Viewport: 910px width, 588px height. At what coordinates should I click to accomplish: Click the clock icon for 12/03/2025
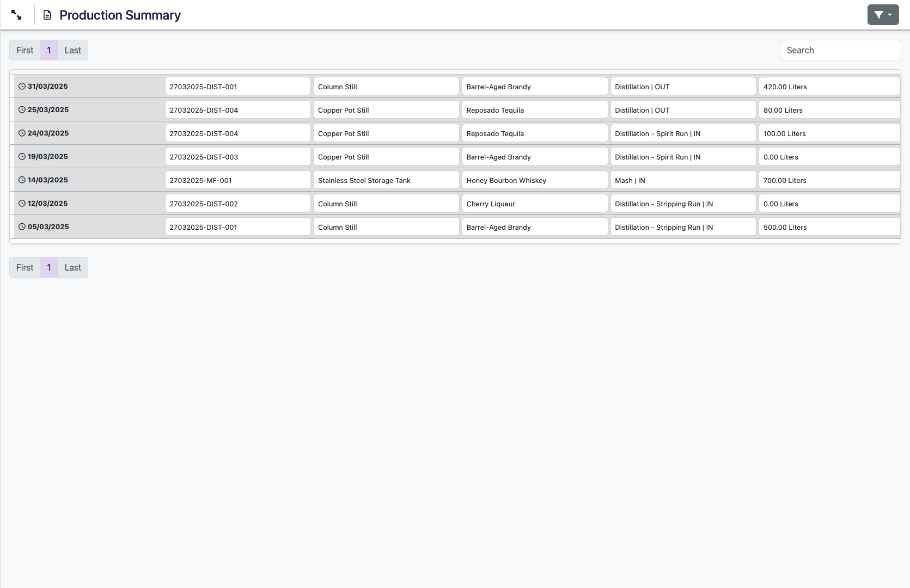pyautogui.click(x=22, y=204)
